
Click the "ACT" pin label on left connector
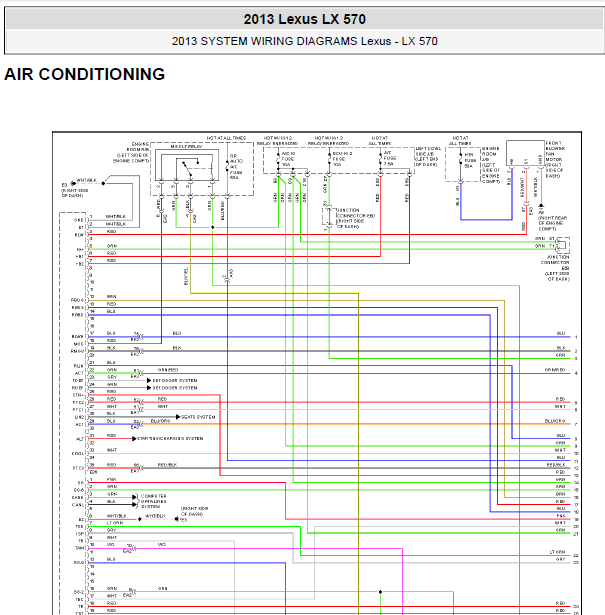tap(80, 373)
